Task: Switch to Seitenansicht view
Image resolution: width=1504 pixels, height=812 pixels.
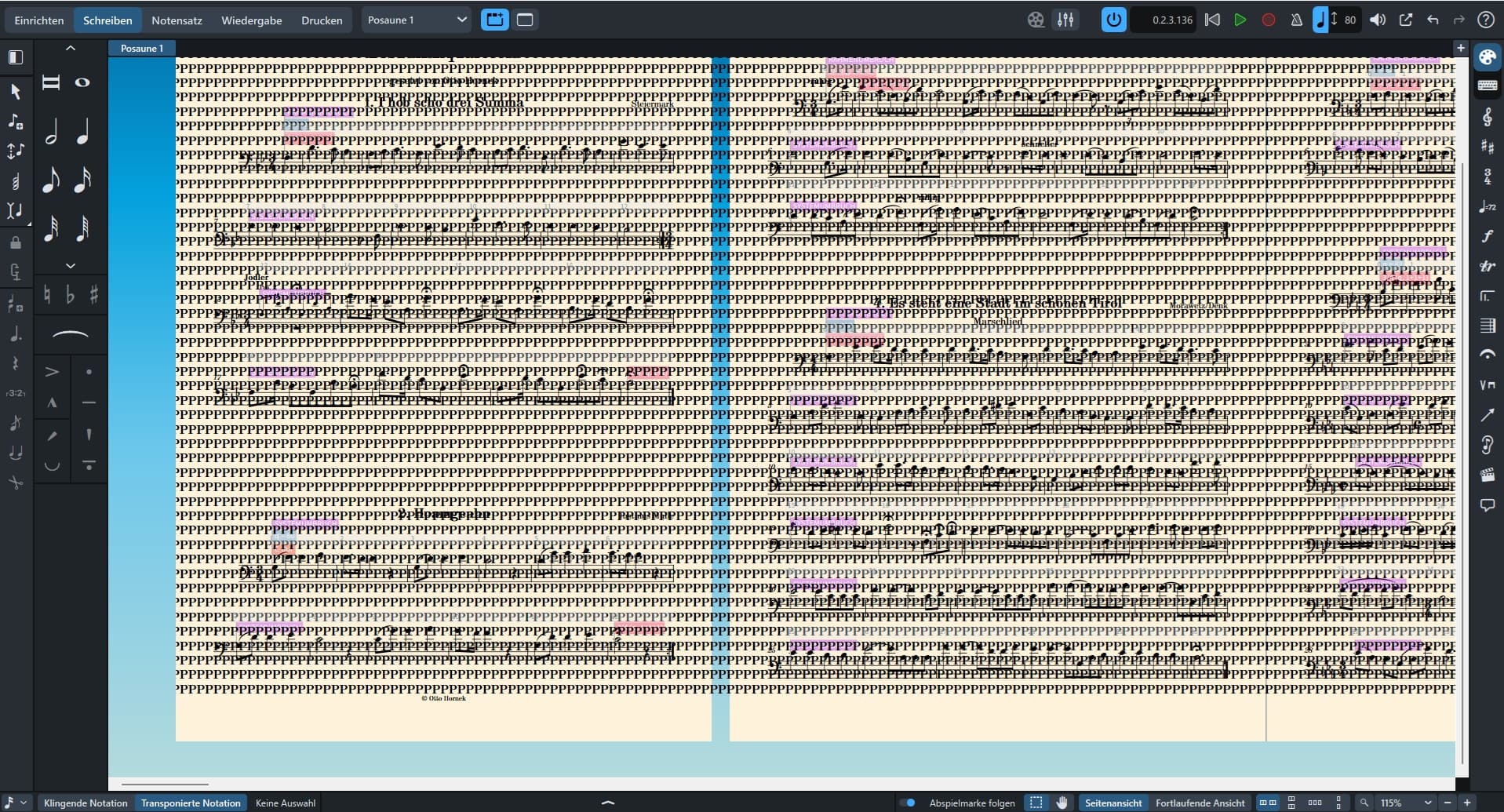Action: coord(1113,803)
